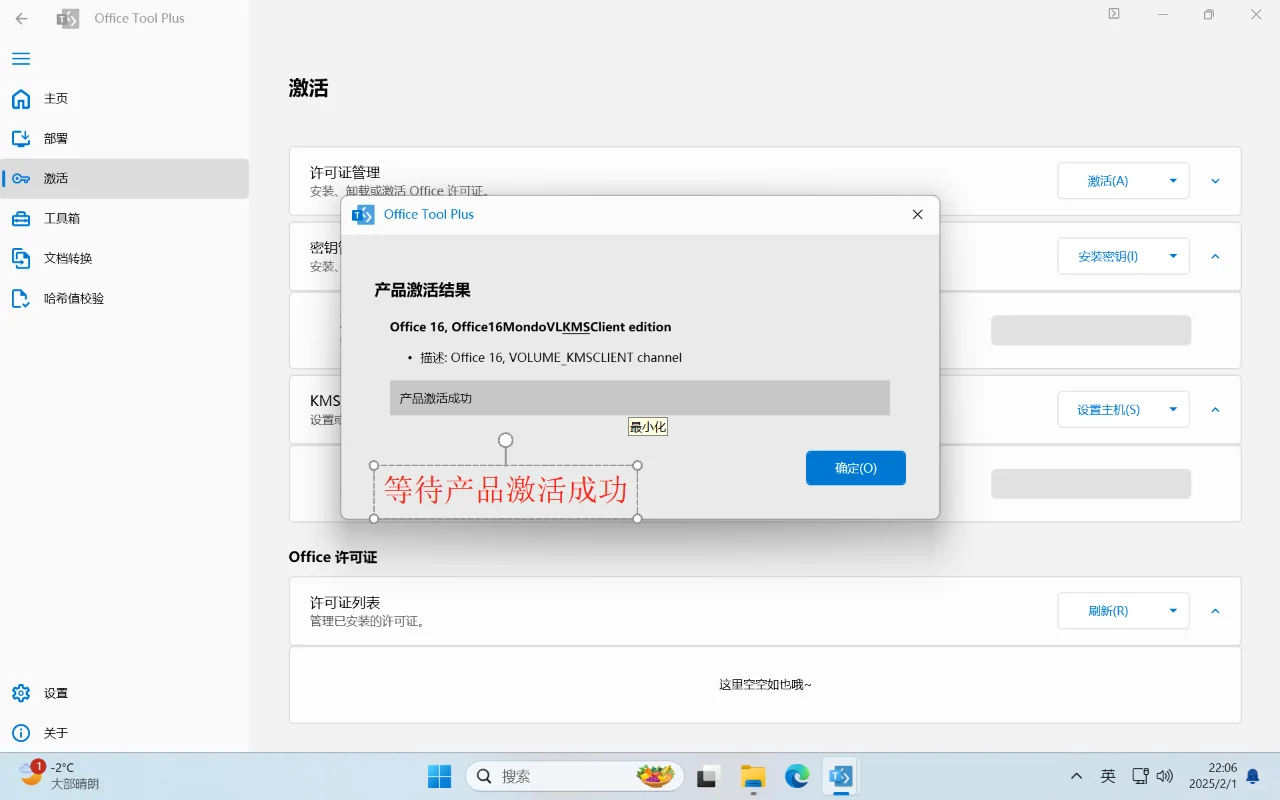Open the 主页 home page in sidebar

tap(55, 98)
